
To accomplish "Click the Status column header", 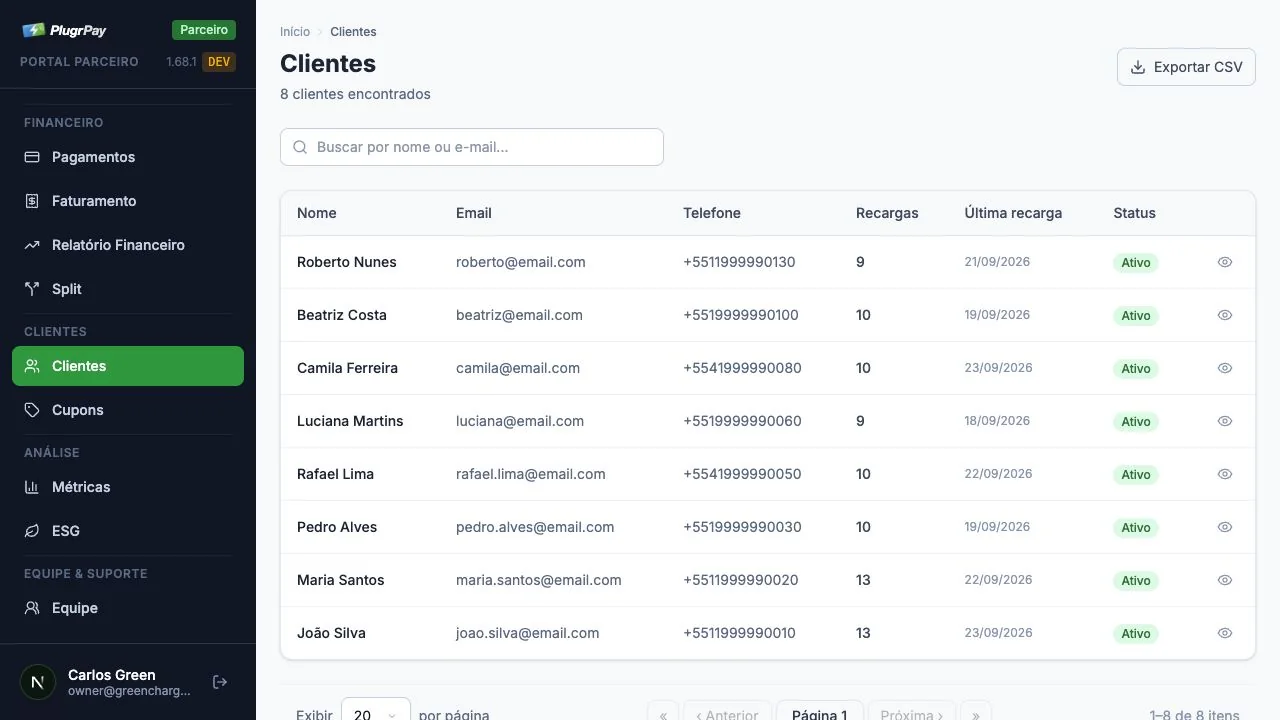I will click(x=1134, y=213).
